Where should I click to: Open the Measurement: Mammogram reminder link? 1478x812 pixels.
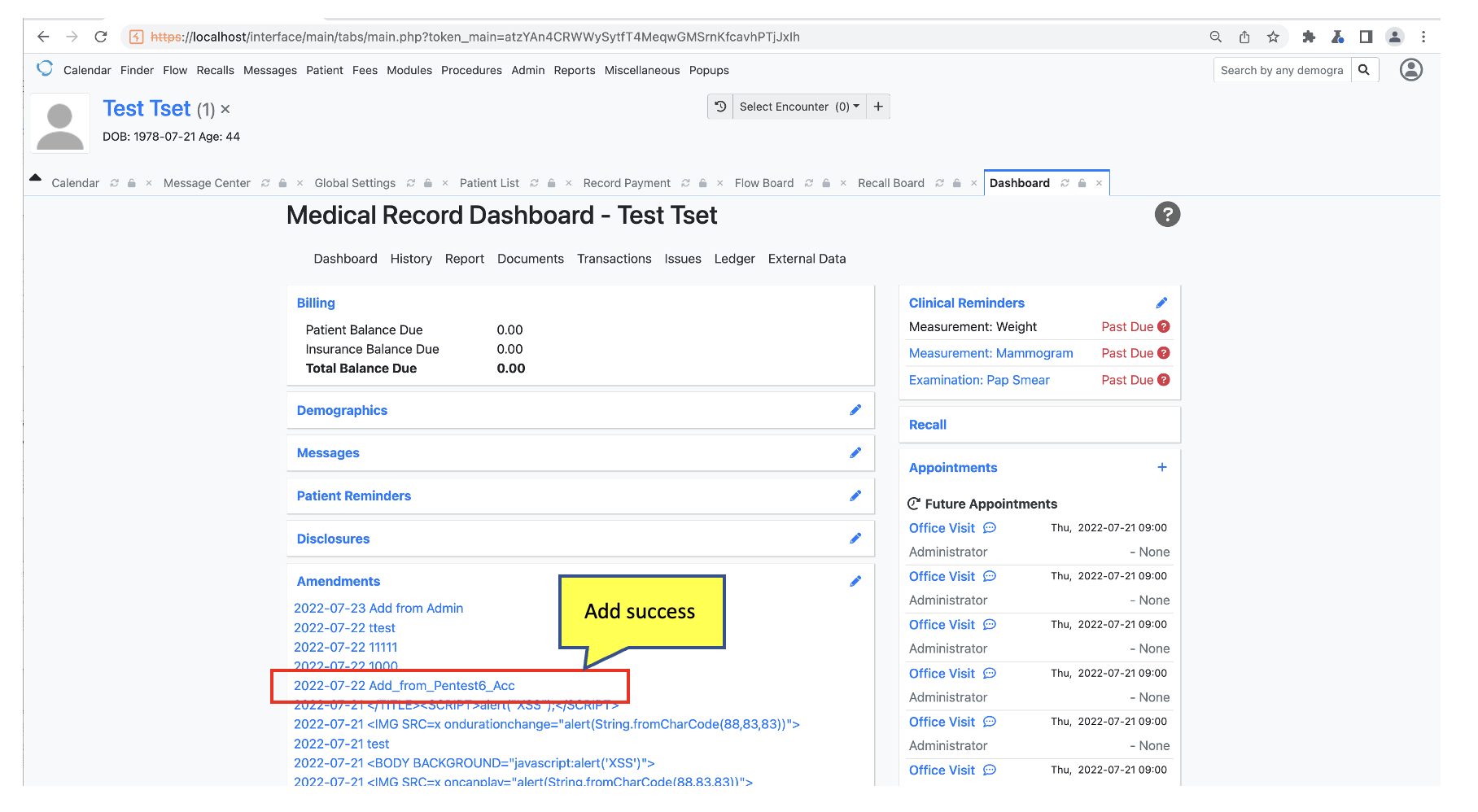pos(991,353)
